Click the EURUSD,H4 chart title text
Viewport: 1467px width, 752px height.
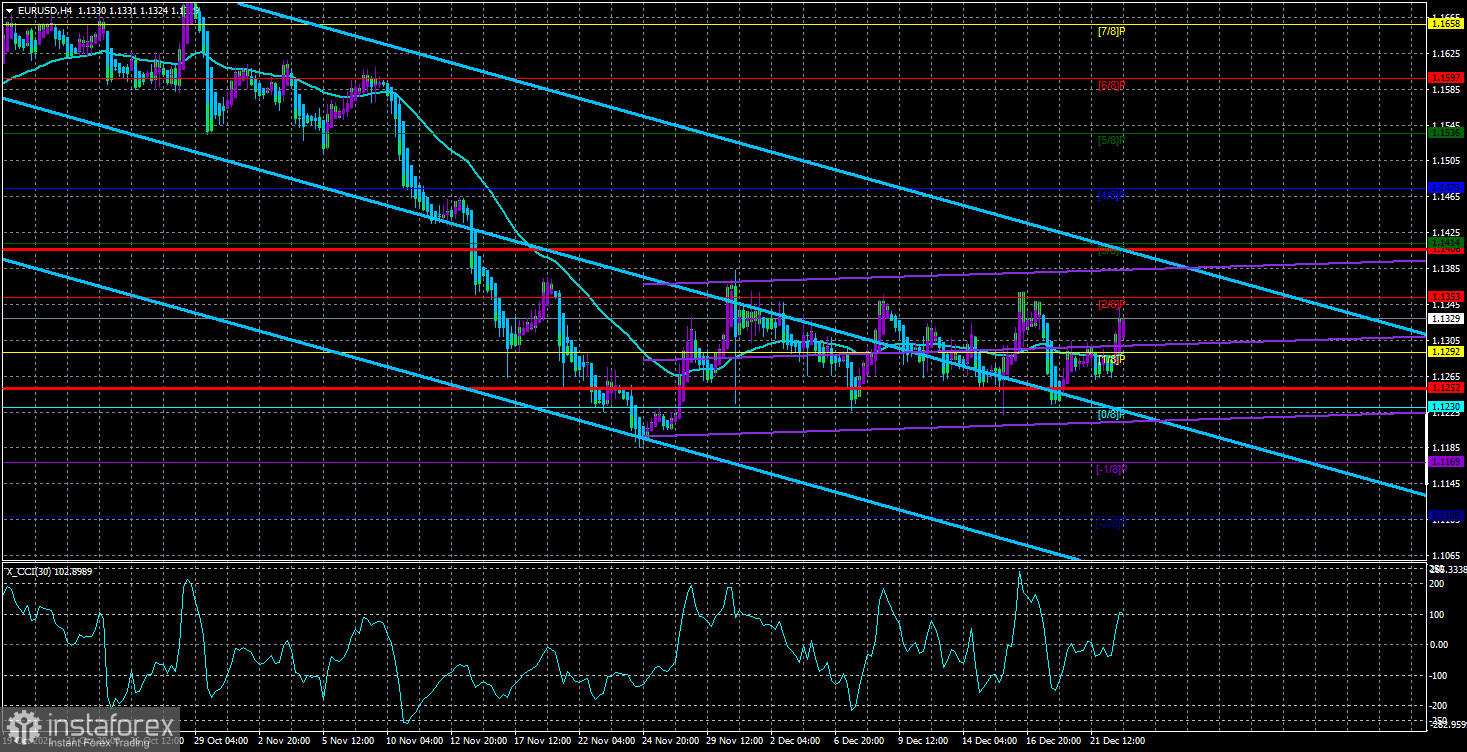(x=43, y=10)
